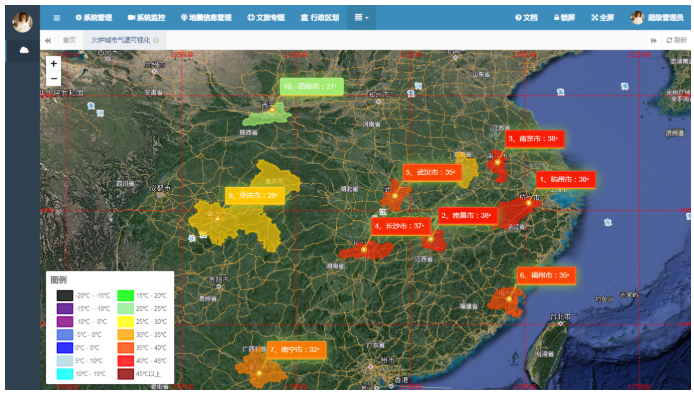This screenshot has height=393, width=694.
Task: Click the 10、西安市 temperature label
Action: tap(312, 86)
